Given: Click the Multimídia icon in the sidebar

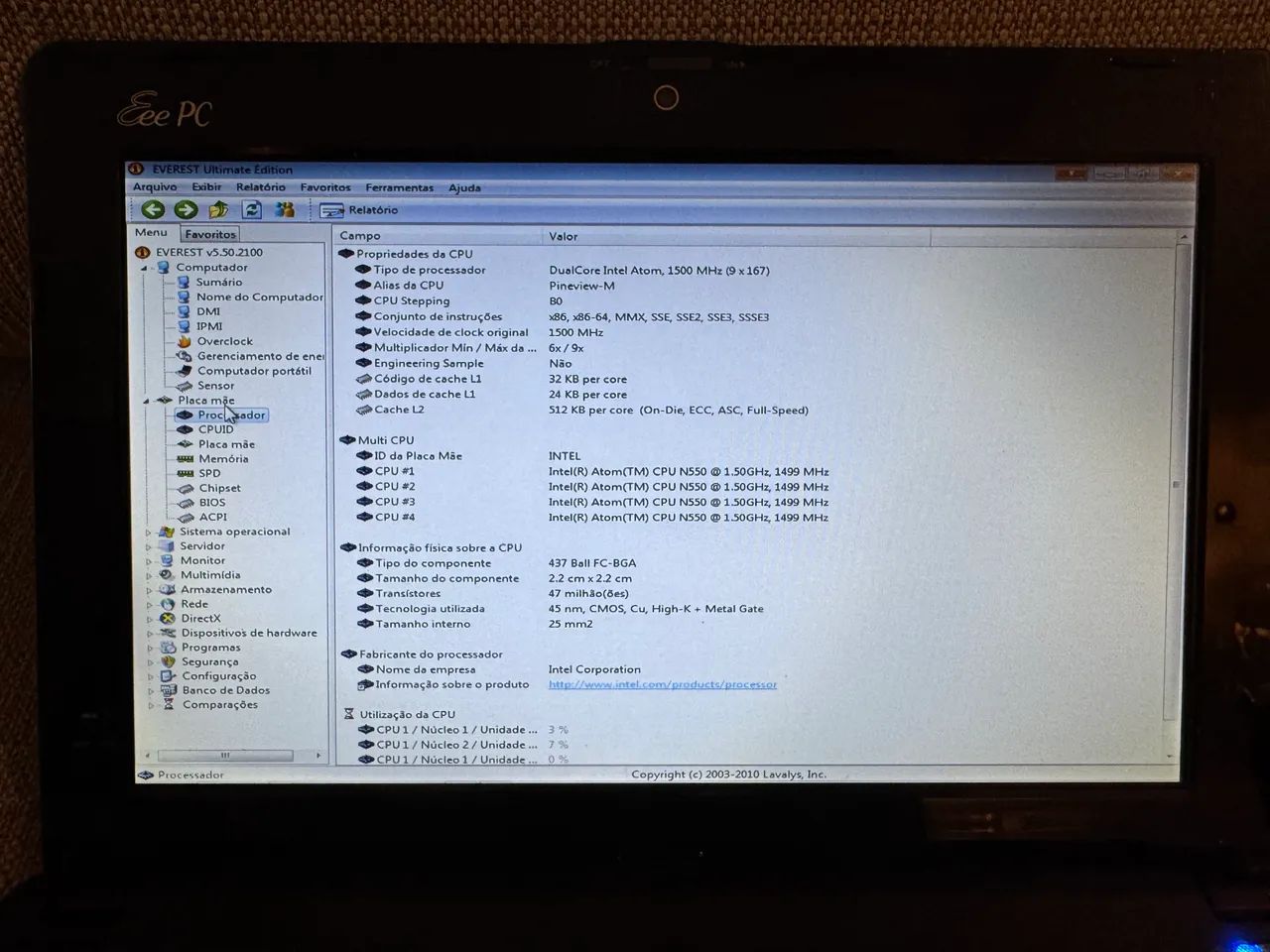Looking at the screenshot, I should (x=167, y=574).
